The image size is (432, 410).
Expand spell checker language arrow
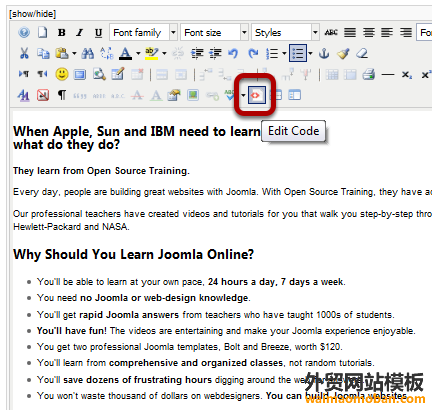coord(243,95)
